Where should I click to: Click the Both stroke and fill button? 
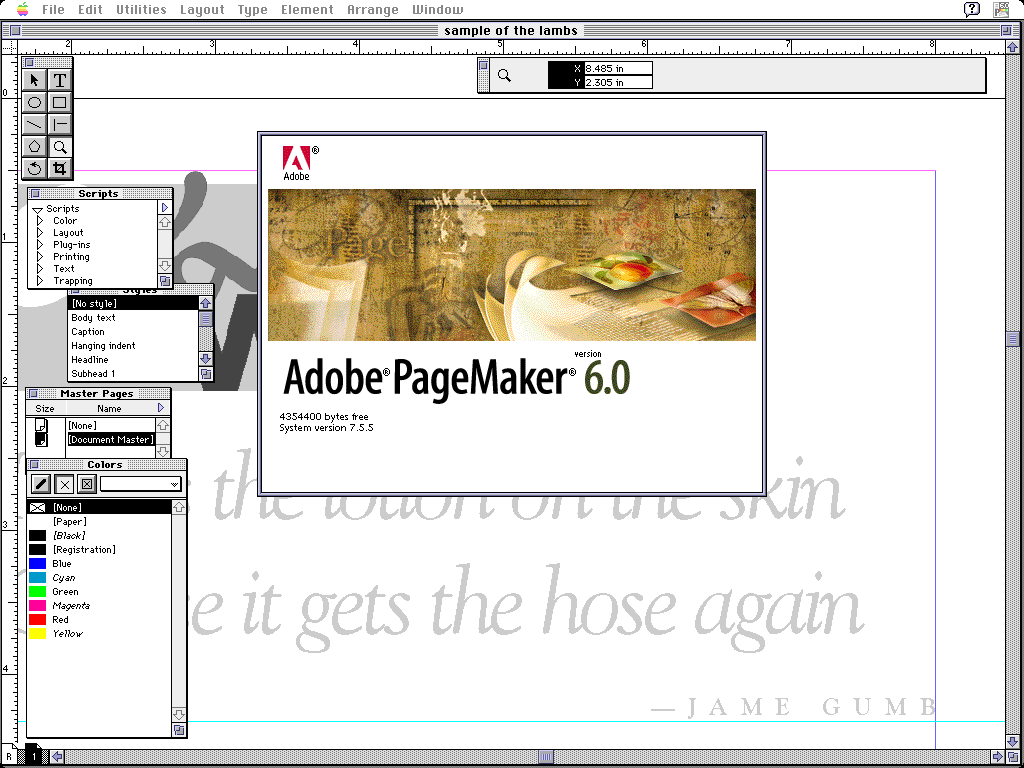click(x=87, y=484)
